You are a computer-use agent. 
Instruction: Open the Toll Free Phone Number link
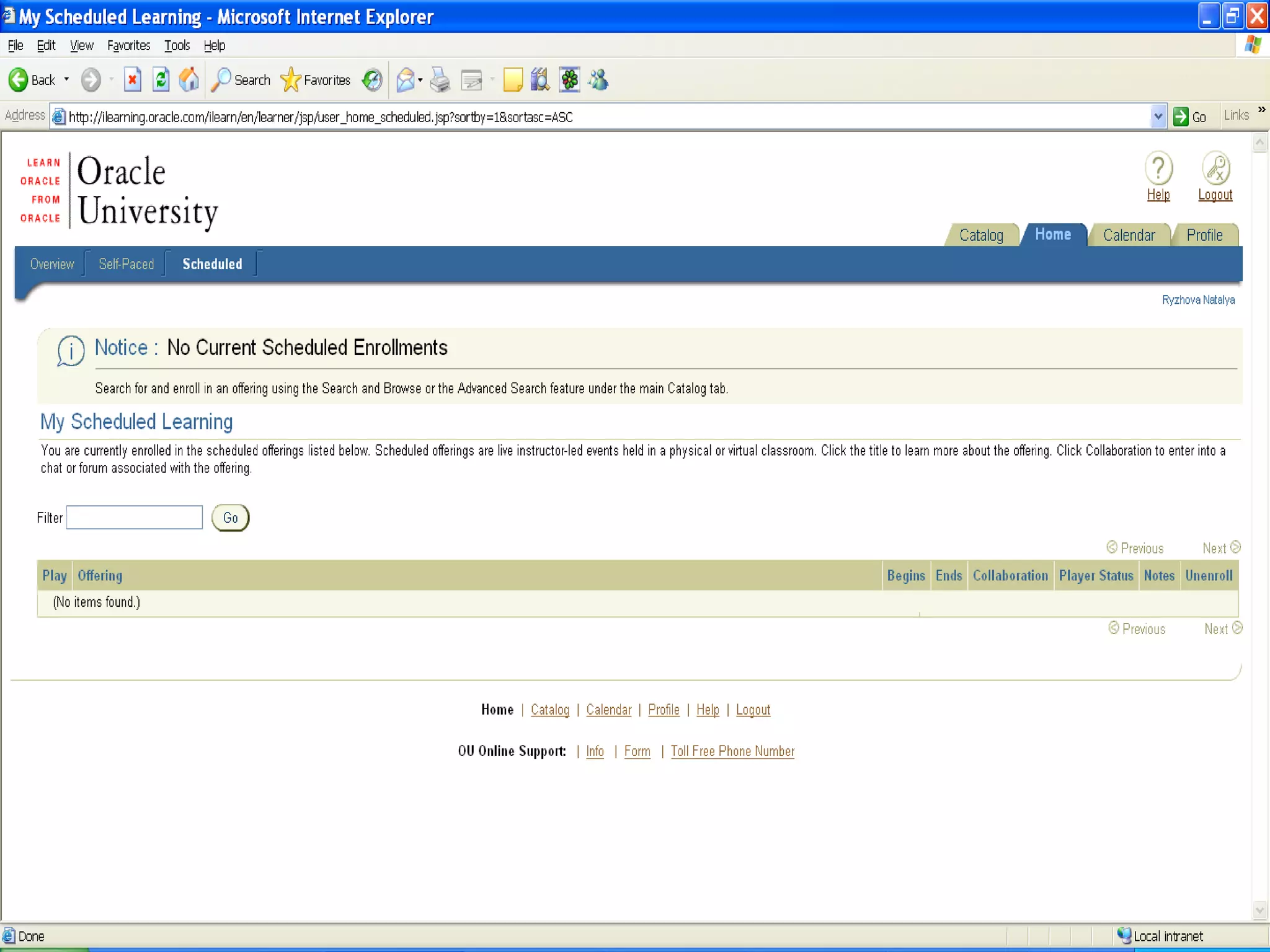coord(732,751)
